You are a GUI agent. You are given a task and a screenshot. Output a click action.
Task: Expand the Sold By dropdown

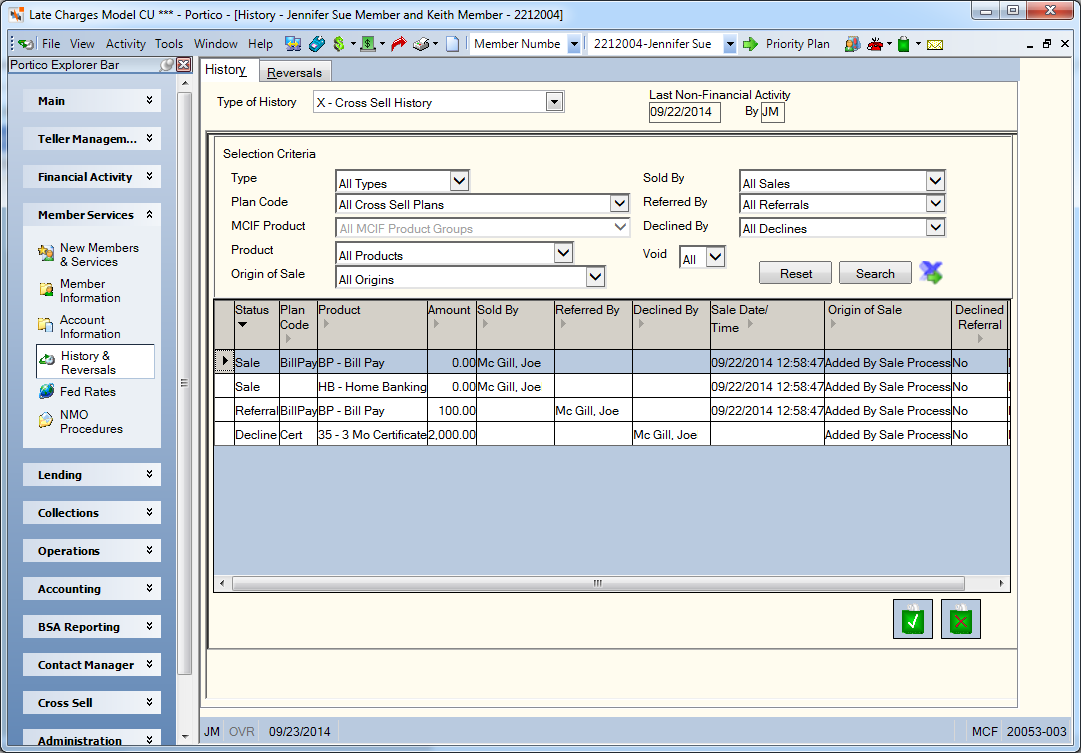pyautogui.click(x=935, y=181)
